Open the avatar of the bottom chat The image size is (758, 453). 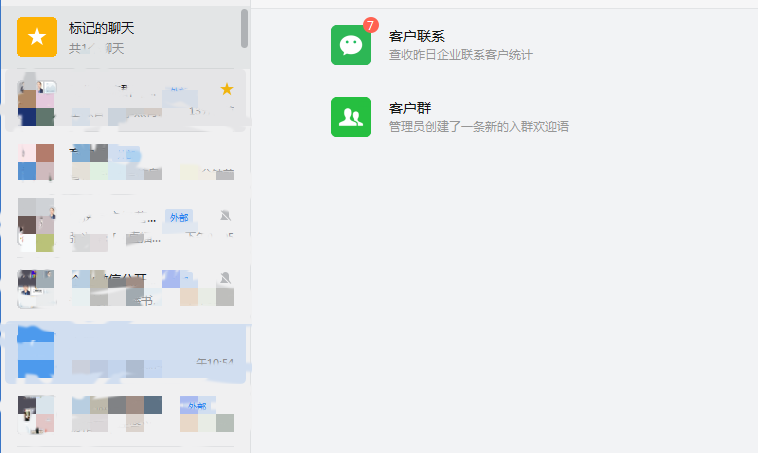37,414
